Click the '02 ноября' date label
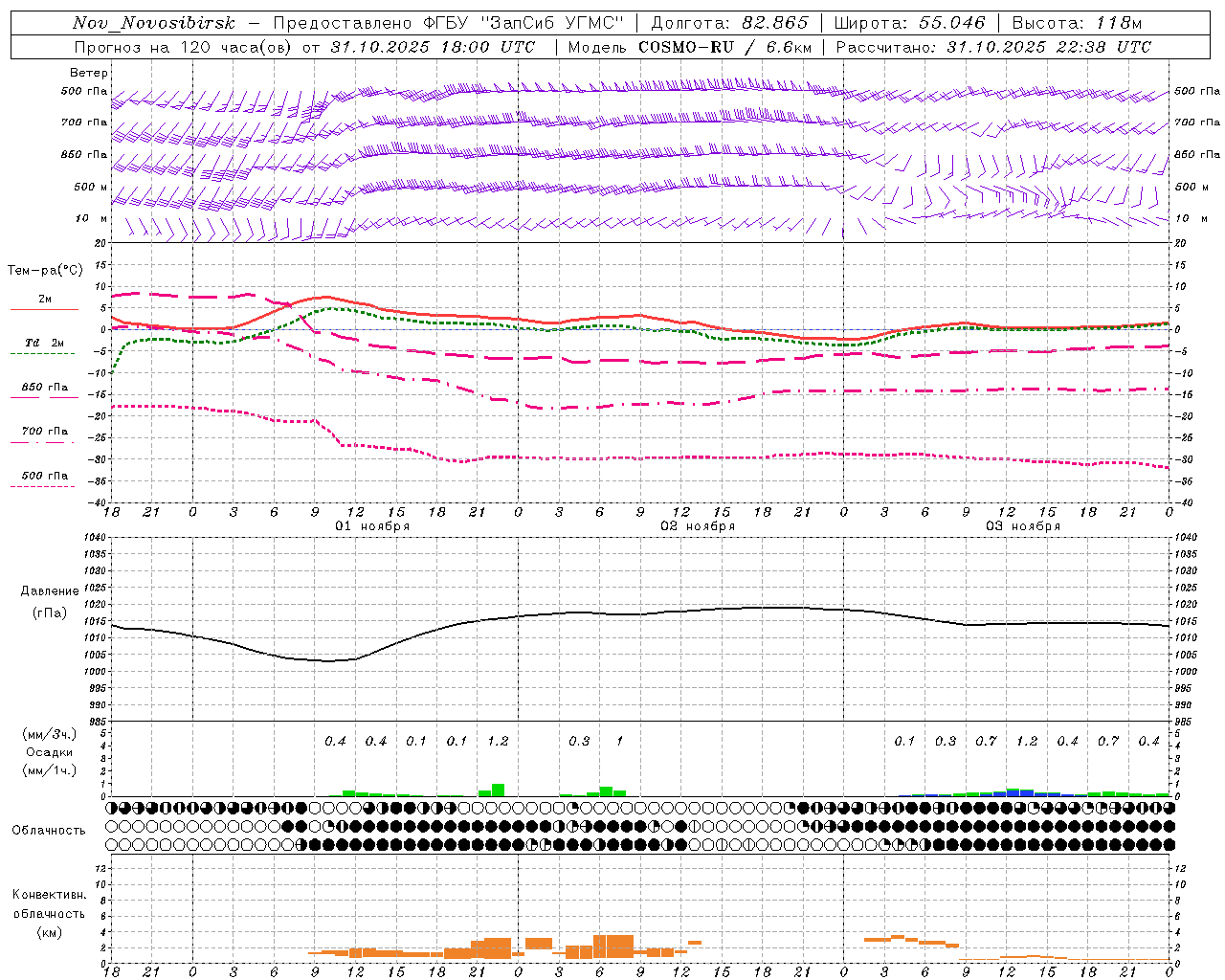This screenshot has height=980, width=1225. click(x=698, y=526)
